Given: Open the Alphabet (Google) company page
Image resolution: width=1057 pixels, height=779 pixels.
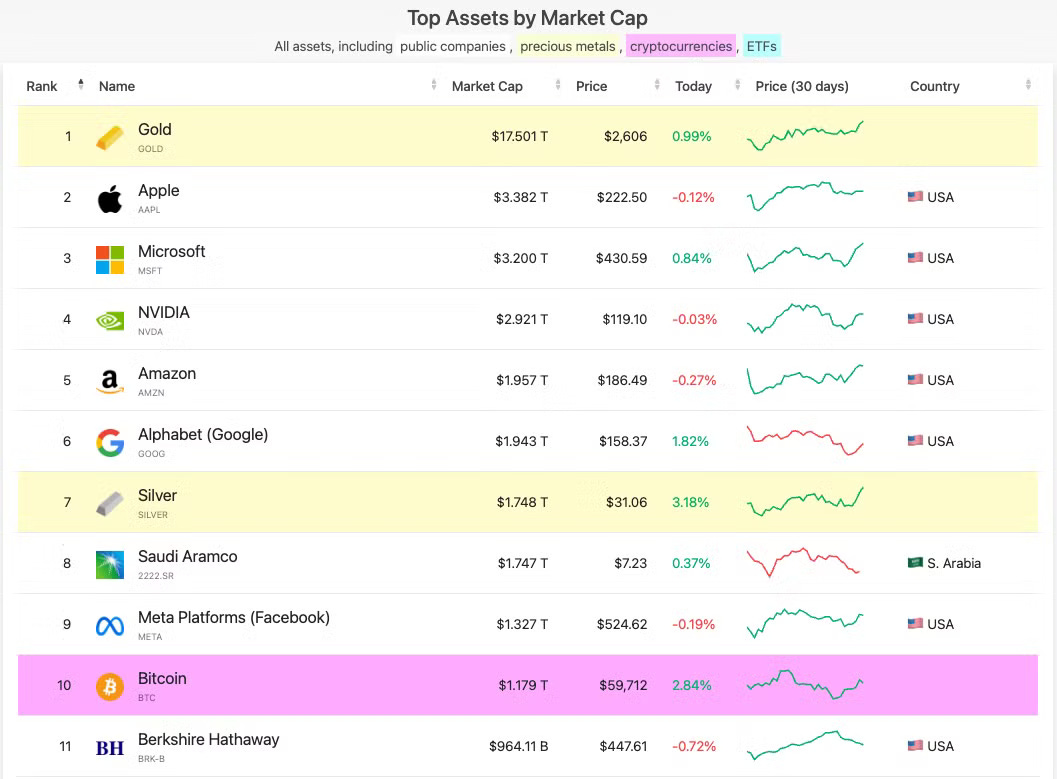Looking at the screenshot, I should (203, 435).
